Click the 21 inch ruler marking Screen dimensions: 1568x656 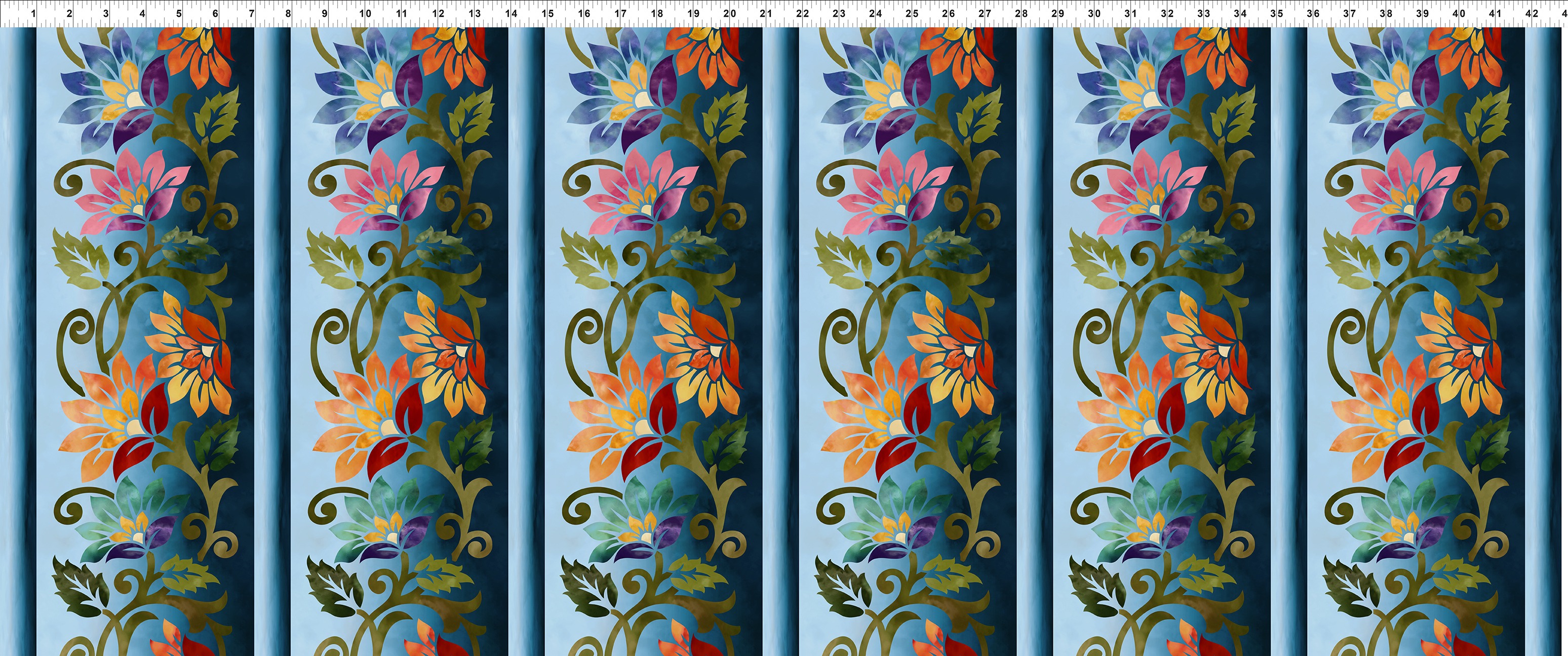coord(766,13)
